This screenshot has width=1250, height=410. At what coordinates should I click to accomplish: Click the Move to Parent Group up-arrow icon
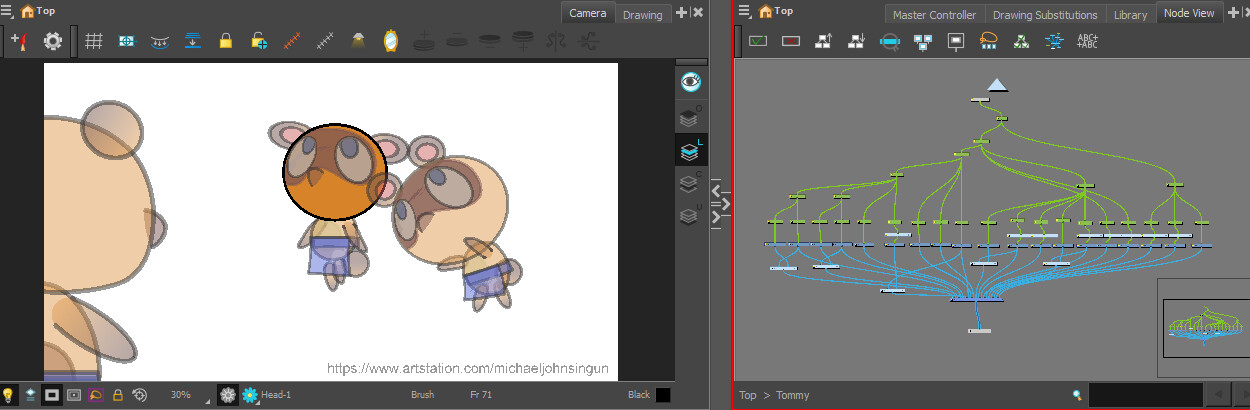824,41
